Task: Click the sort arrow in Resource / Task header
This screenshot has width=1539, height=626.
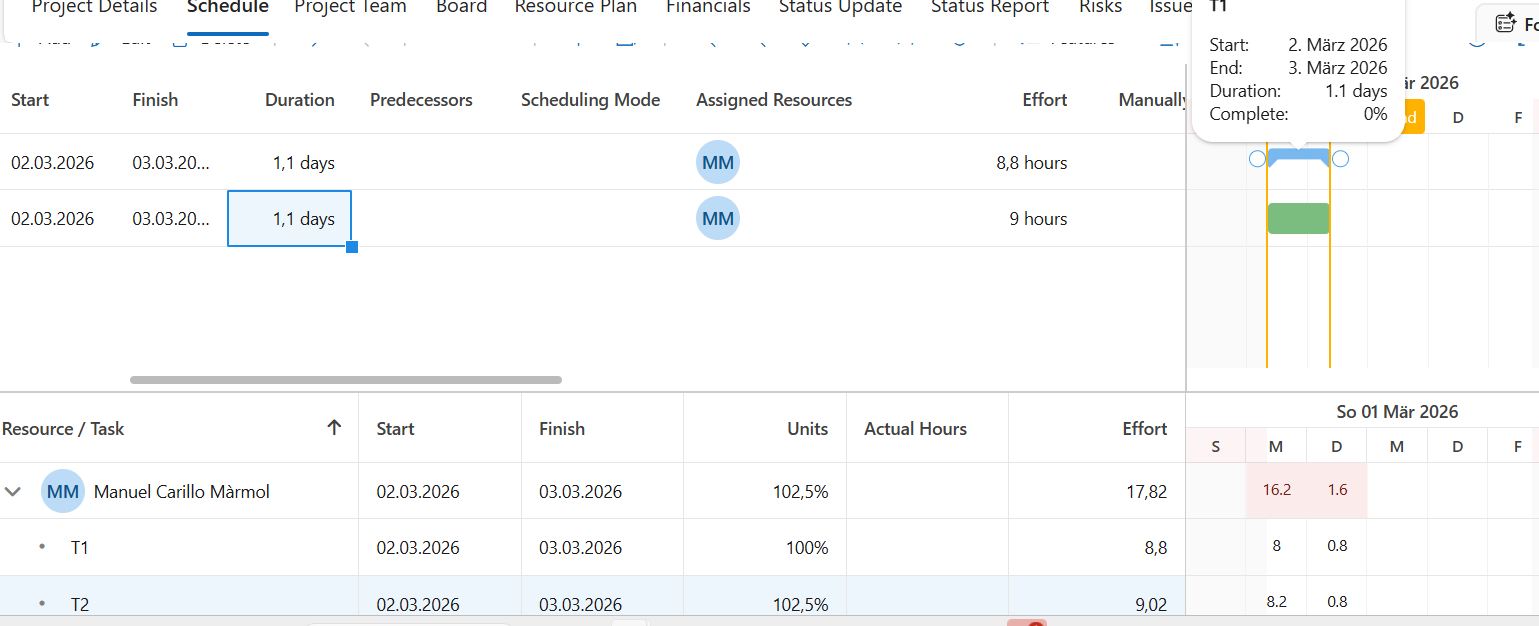Action: tap(334, 428)
